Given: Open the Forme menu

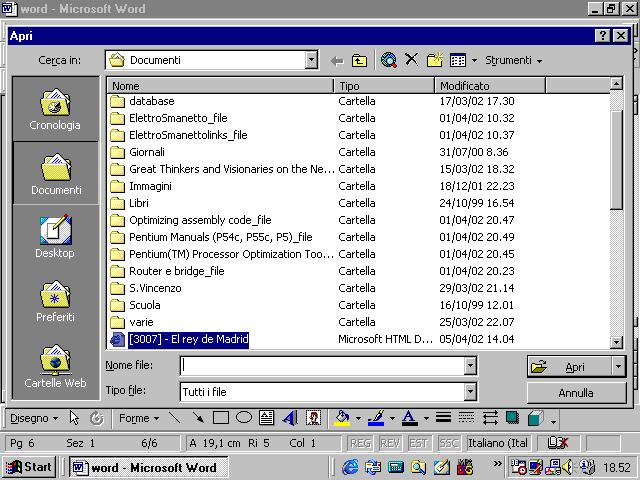Looking at the screenshot, I should (x=139, y=418).
